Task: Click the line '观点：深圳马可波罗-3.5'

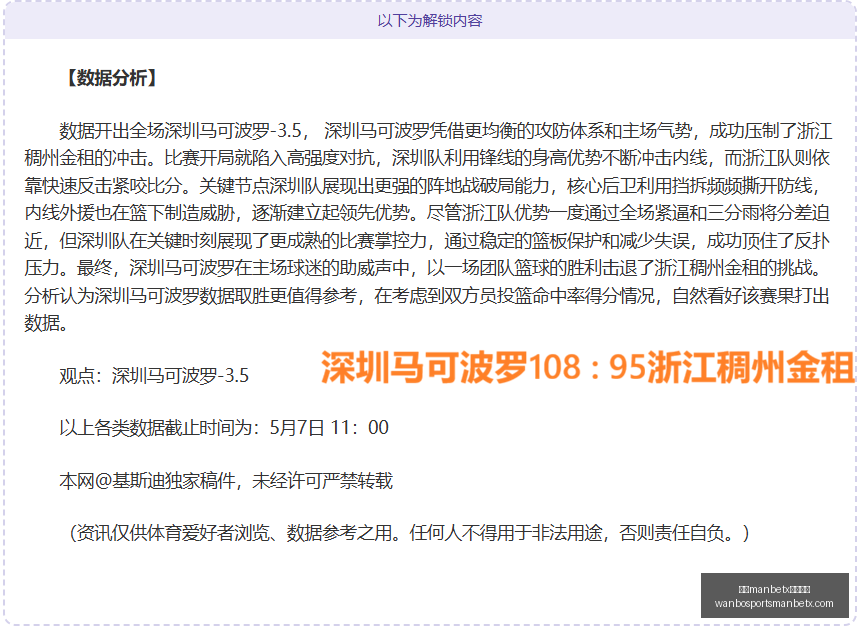Action: (154, 376)
